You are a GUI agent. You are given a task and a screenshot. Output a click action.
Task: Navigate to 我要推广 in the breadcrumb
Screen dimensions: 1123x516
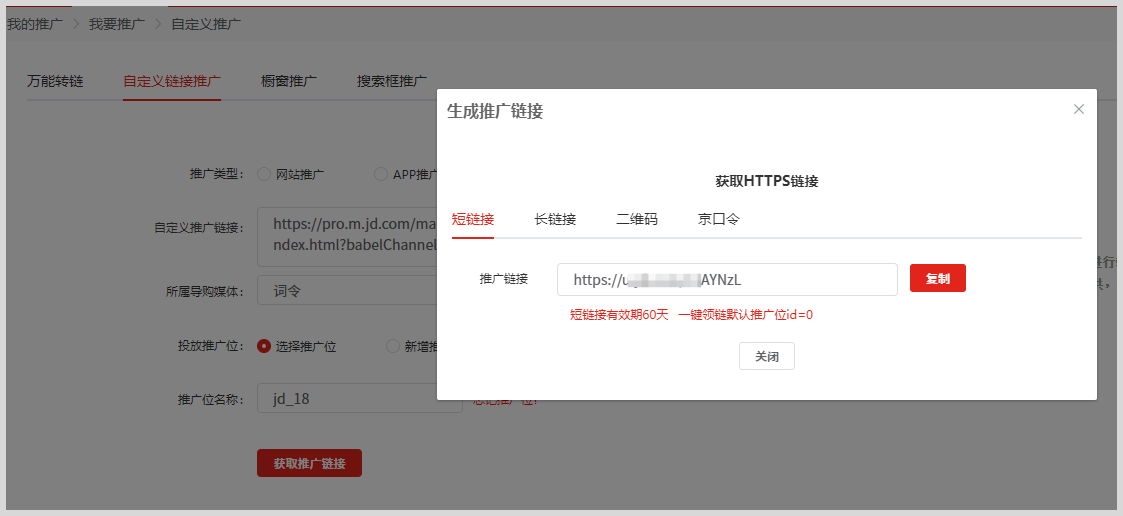[117, 24]
